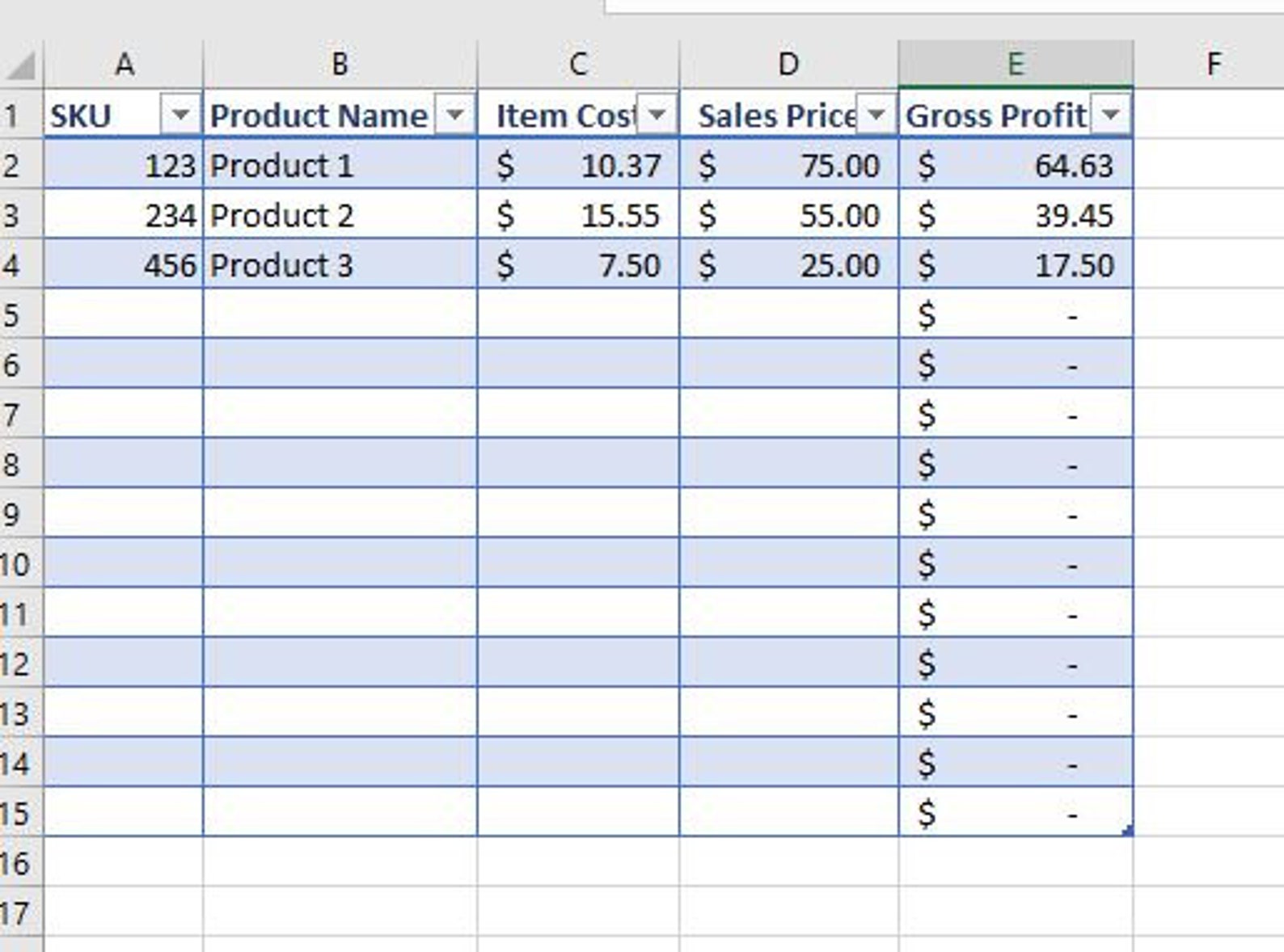Select column B header
This screenshot has width=1284, height=952.
[340, 65]
